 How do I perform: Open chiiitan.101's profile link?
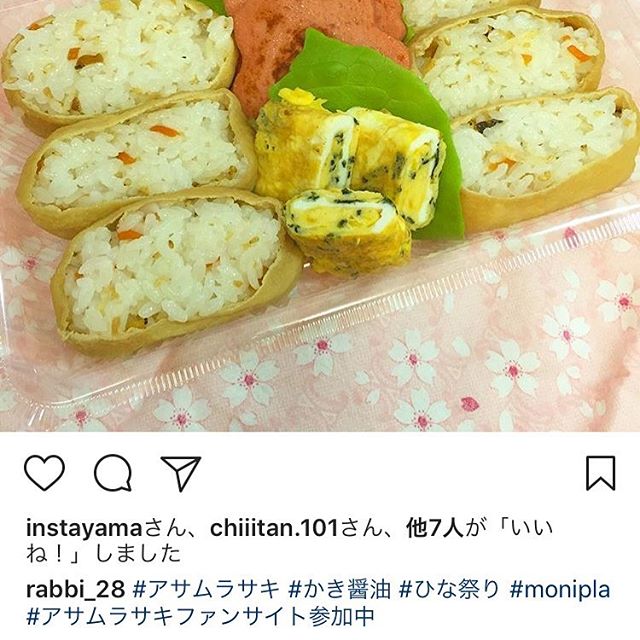pyautogui.click(x=274, y=528)
